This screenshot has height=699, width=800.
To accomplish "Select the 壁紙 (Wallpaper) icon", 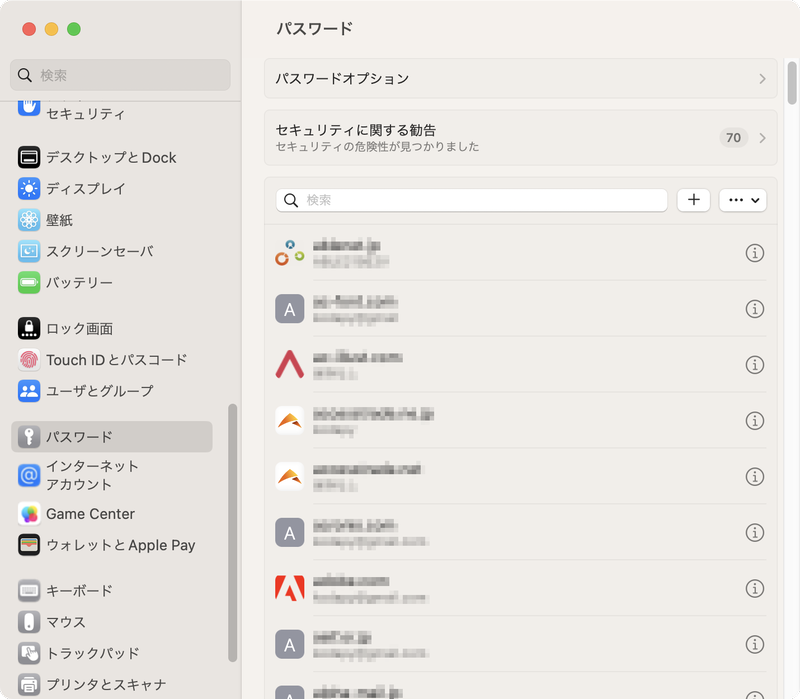I will pos(27,220).
